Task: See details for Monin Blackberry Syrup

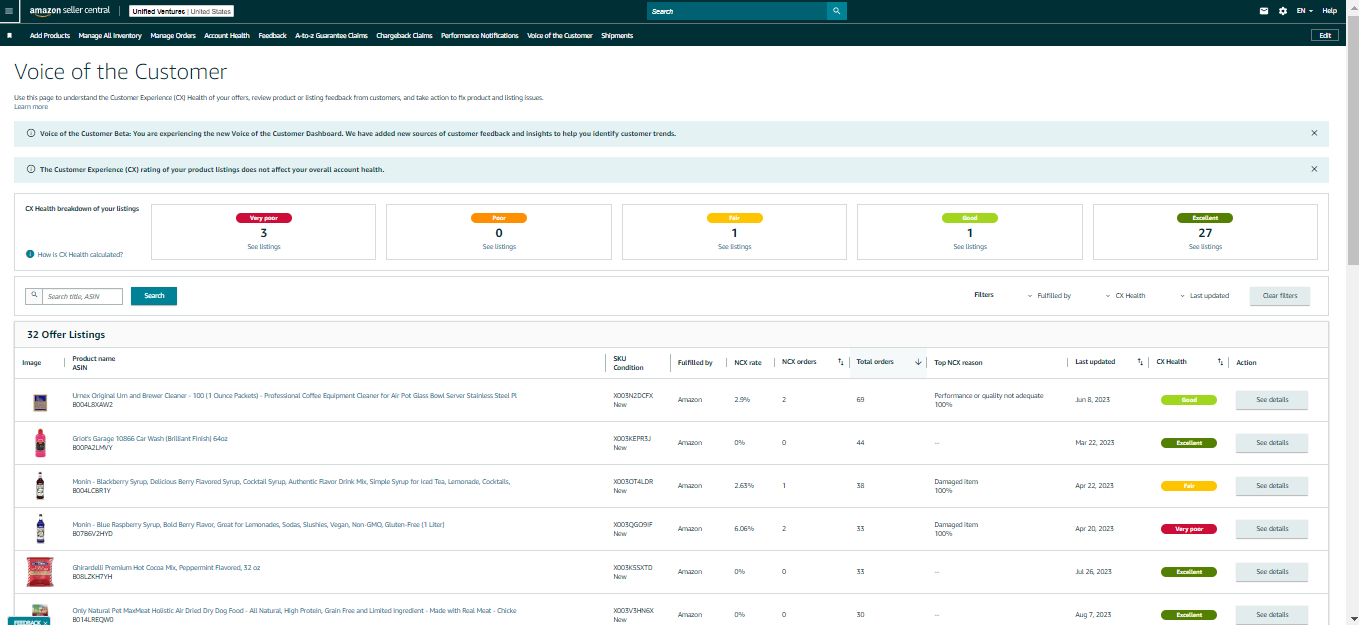Action: tap(1272, 486)
